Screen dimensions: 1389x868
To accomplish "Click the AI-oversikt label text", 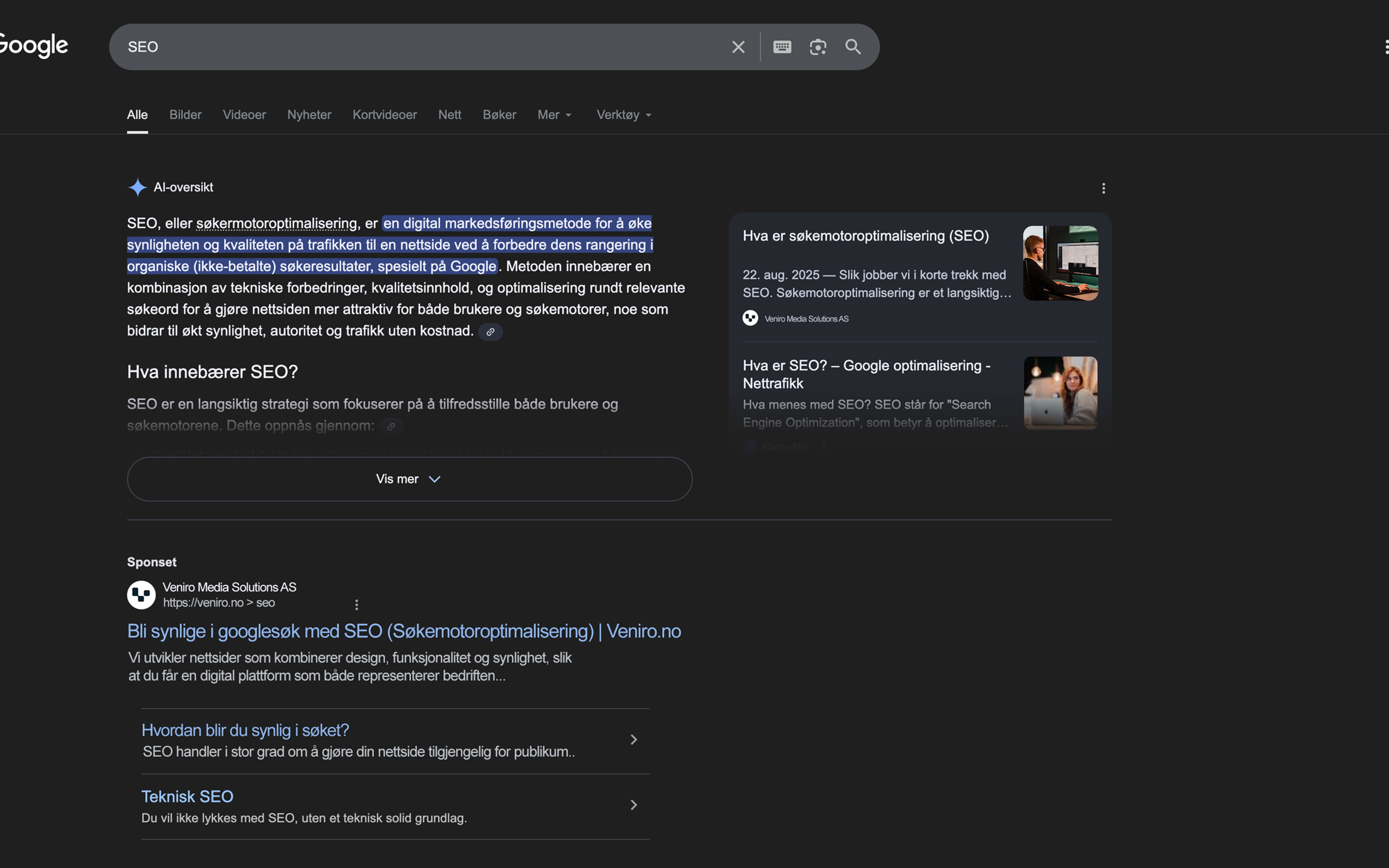I will coord(183,187).
